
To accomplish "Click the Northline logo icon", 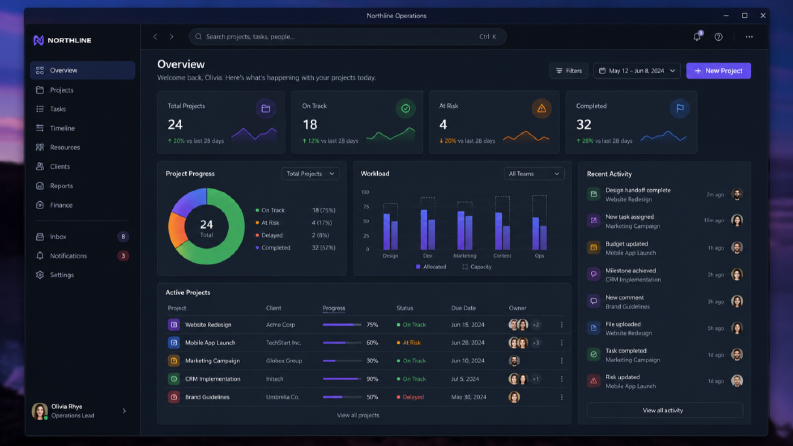I will pyautogui.click(x=38, y=40).
